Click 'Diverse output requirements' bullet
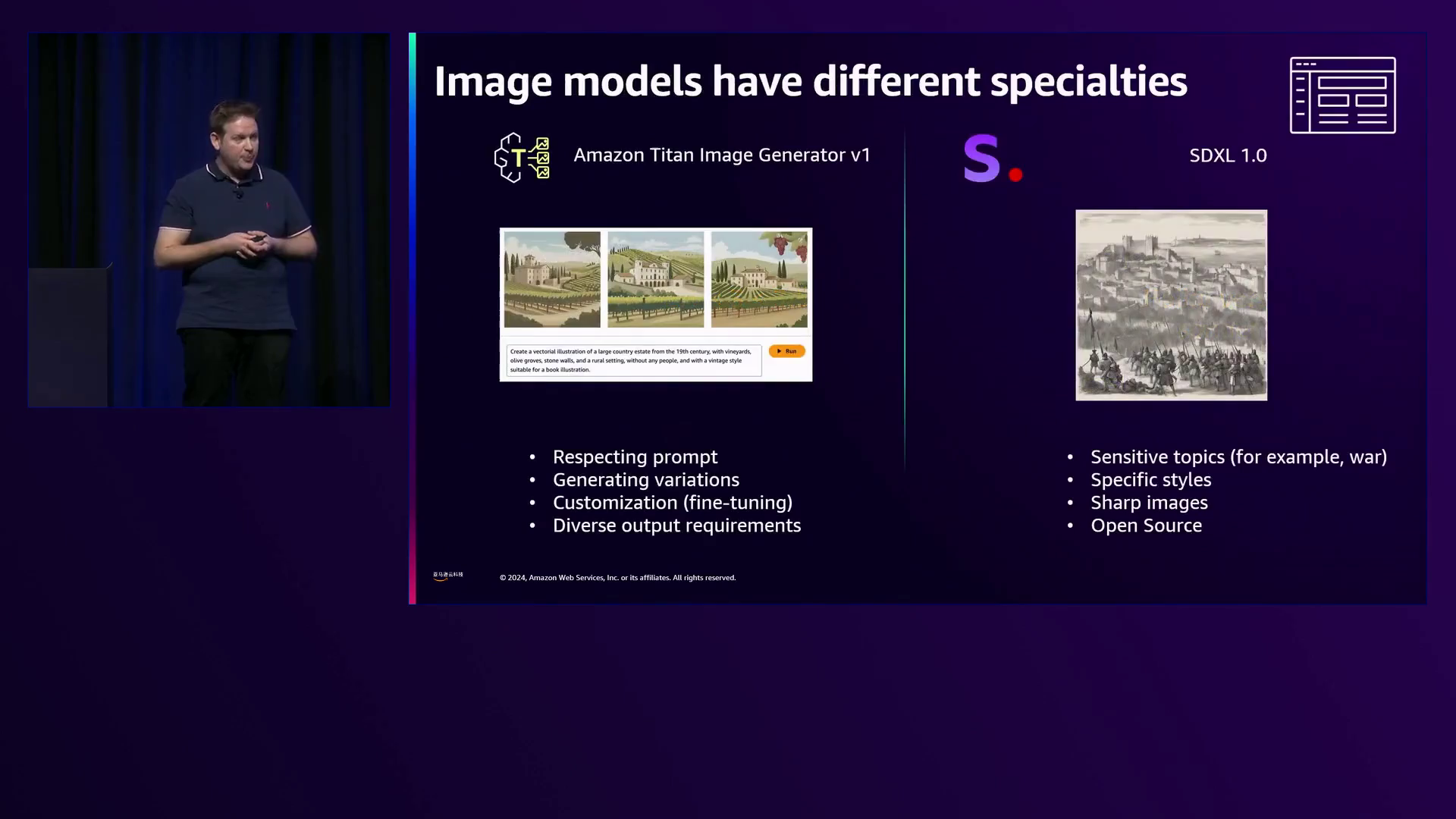Viewport: 1456px width, 819px height. pyautogui.click(x=676, y=526)
